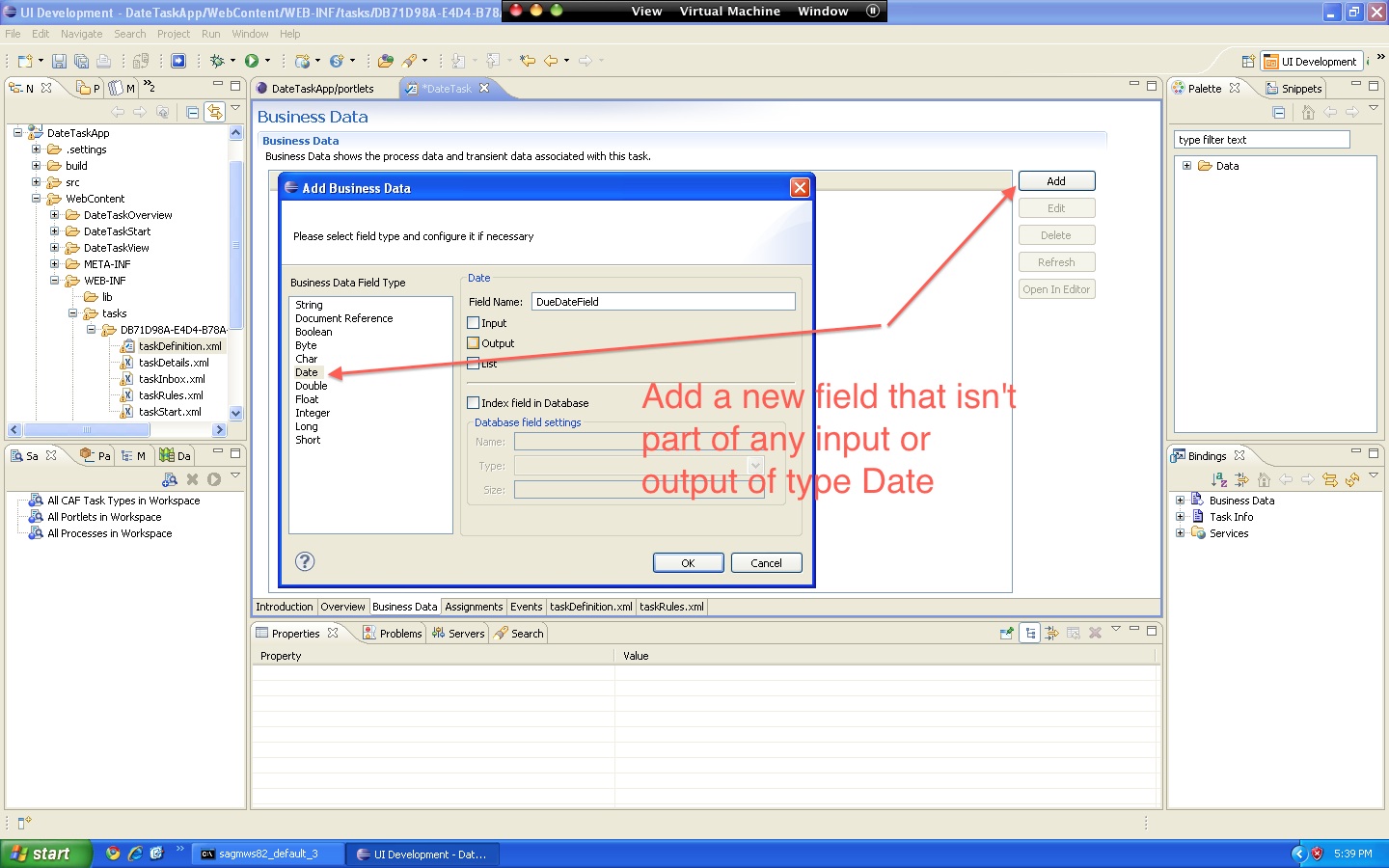The image size is (1389, 868).
Task: Open the File menu
Action: [13, 34]
